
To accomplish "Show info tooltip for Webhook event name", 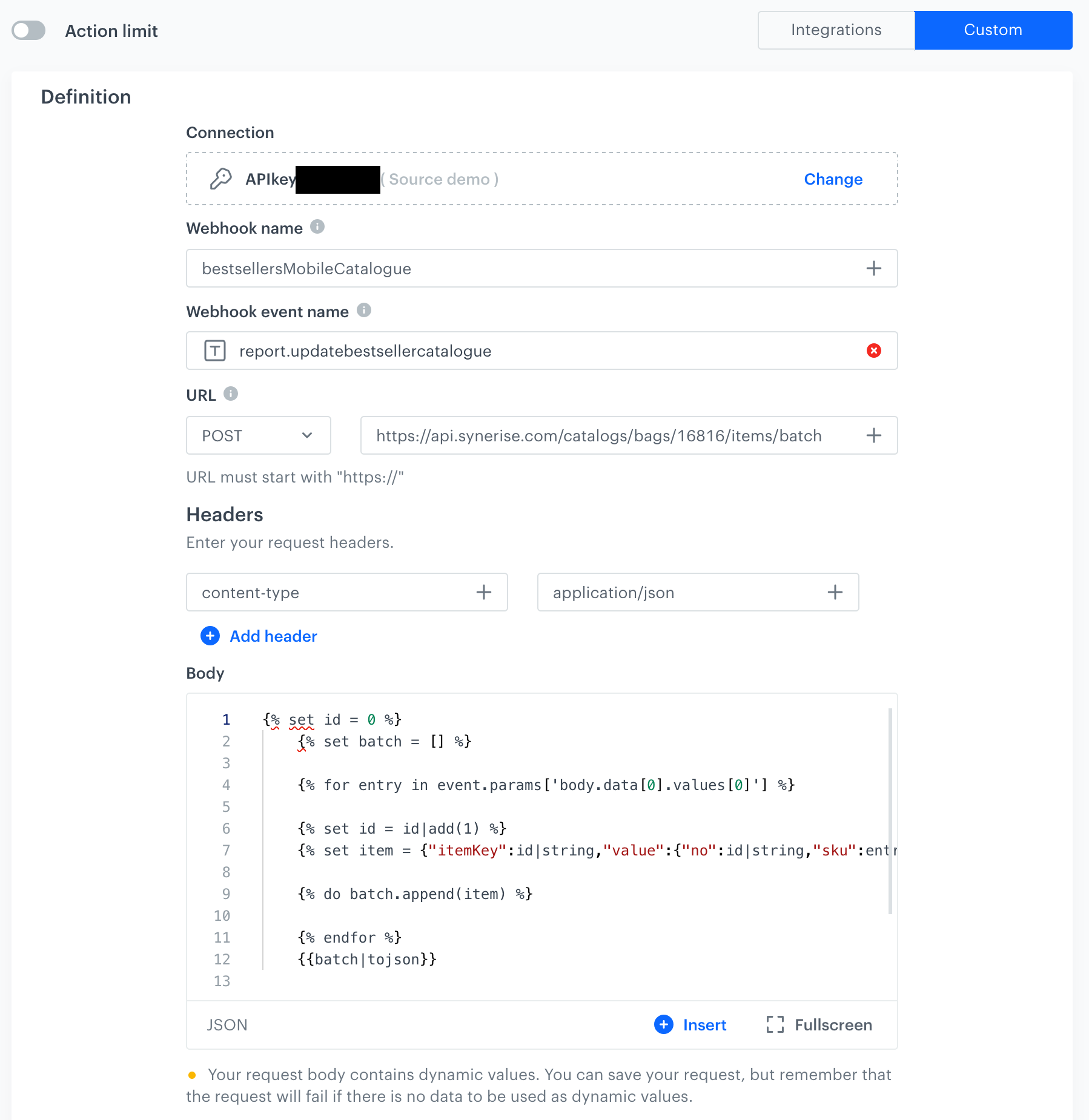I will [x=363, y=311].
